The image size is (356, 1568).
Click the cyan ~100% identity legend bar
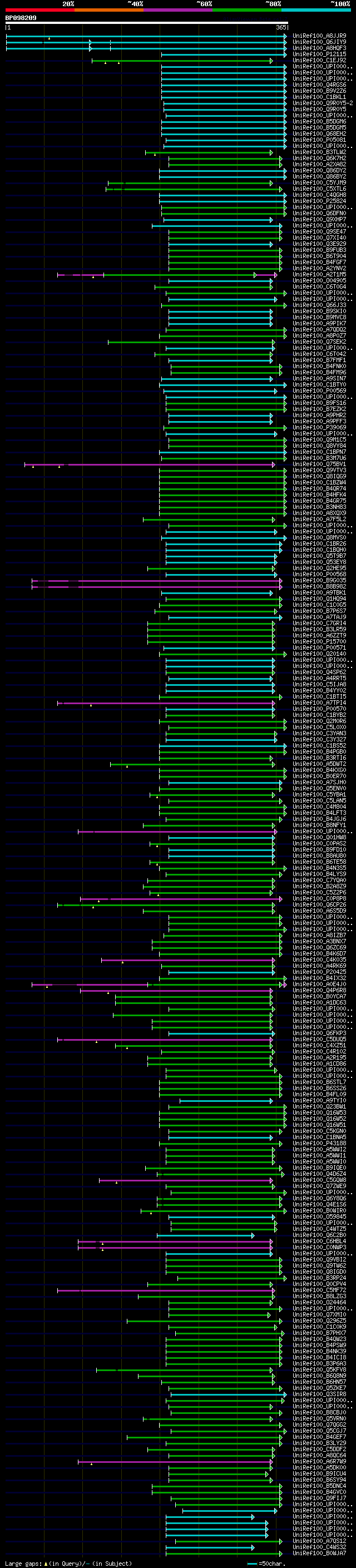[x=316, y=11]
